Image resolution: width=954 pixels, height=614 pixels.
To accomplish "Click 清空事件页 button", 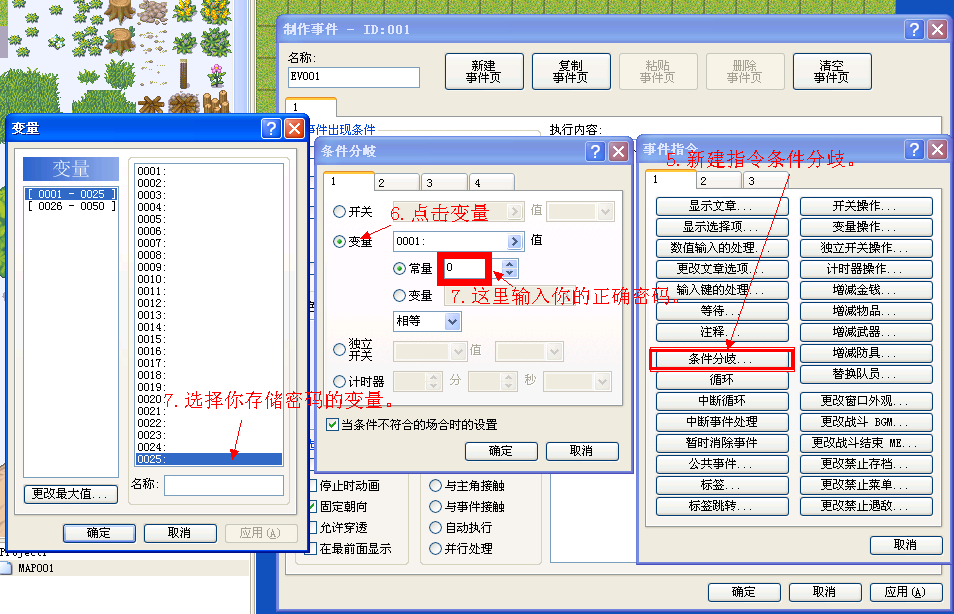I will tap(832, 71).
